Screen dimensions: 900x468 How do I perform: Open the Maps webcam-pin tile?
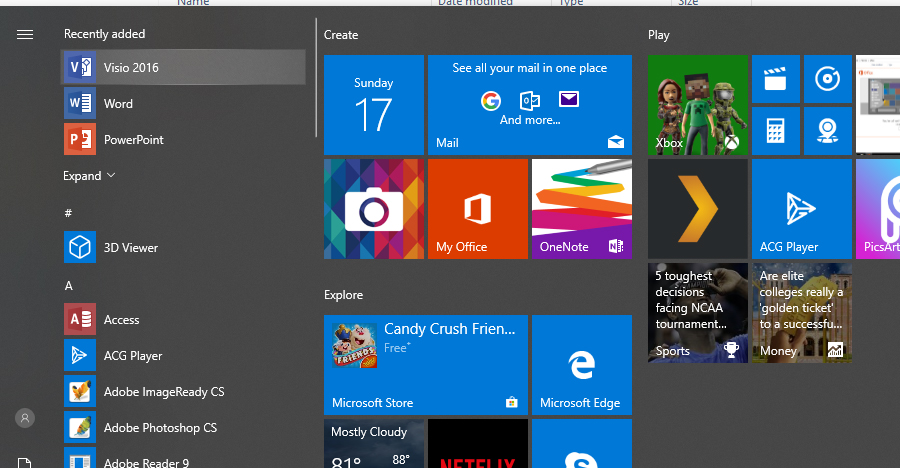[828, 131]
